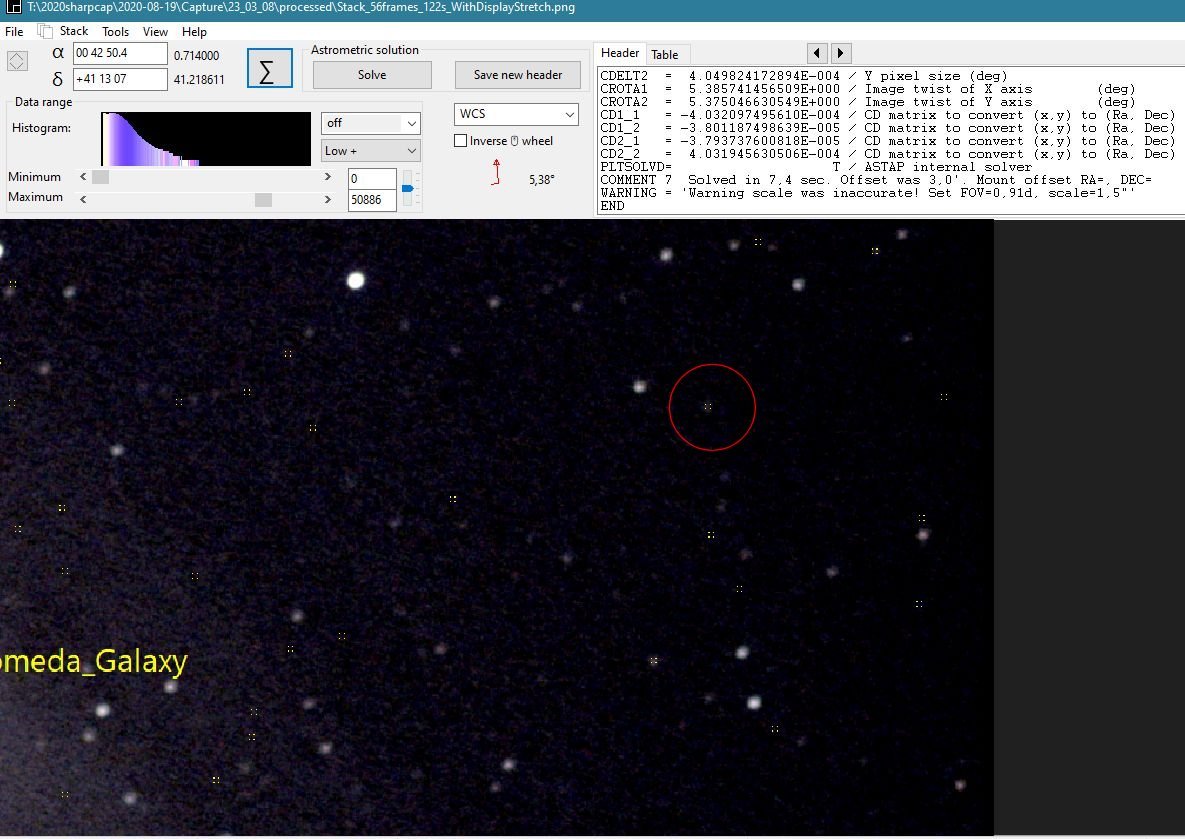The width and height of the screenshot is (1185, 839).
Task: Click the blue vertical slider beside value fields
Action: coord(407,188)
